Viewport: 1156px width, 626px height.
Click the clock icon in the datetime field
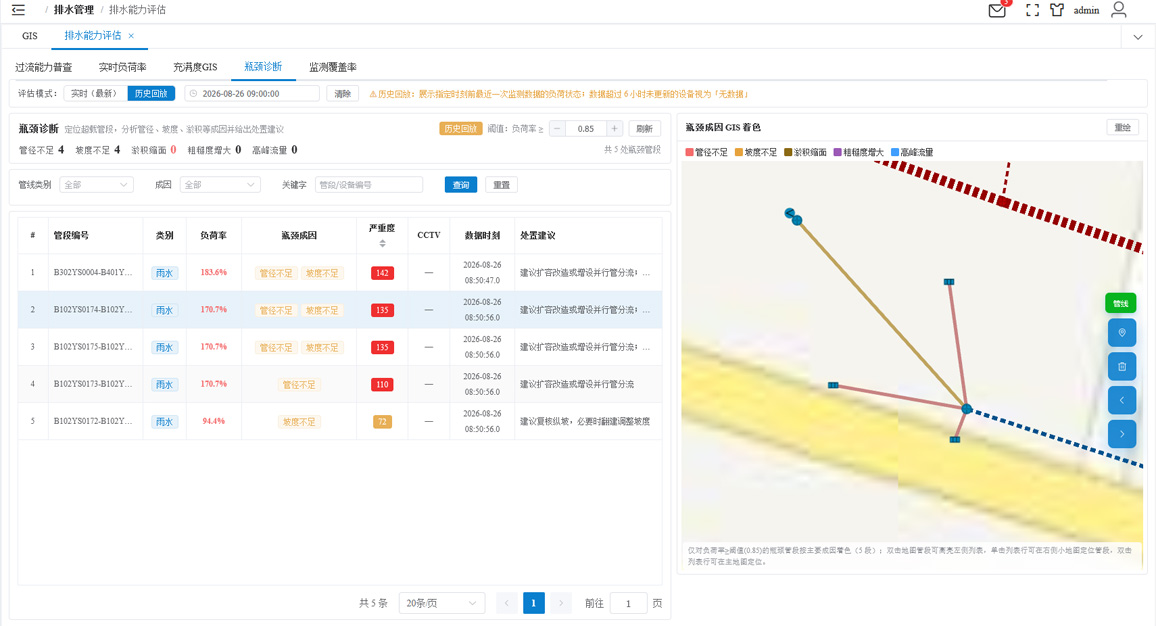194,94
